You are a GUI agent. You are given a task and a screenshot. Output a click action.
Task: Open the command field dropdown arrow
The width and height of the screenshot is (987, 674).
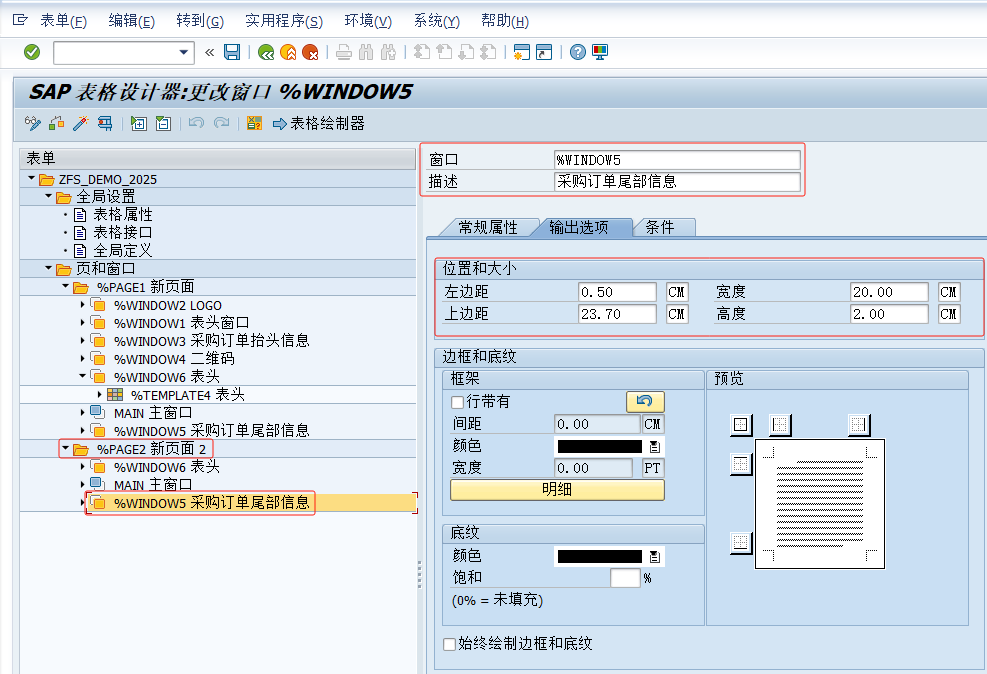point(183,52)
